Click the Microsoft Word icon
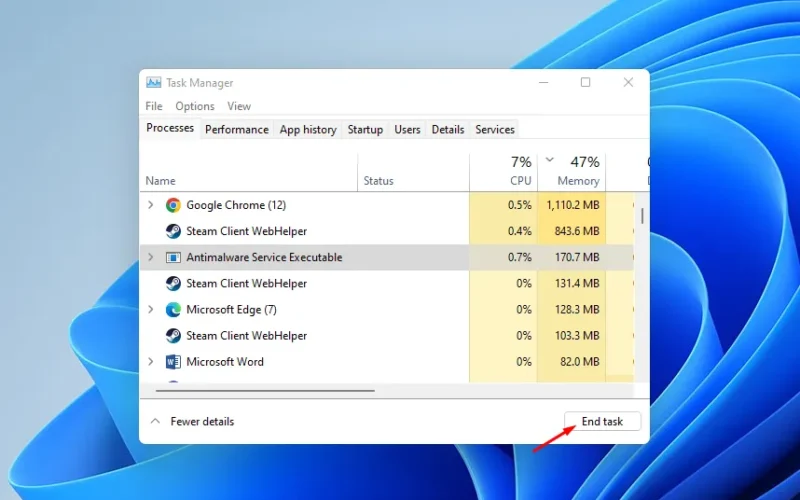The width and height of the screenshot is (800, 500). (173, 362)
